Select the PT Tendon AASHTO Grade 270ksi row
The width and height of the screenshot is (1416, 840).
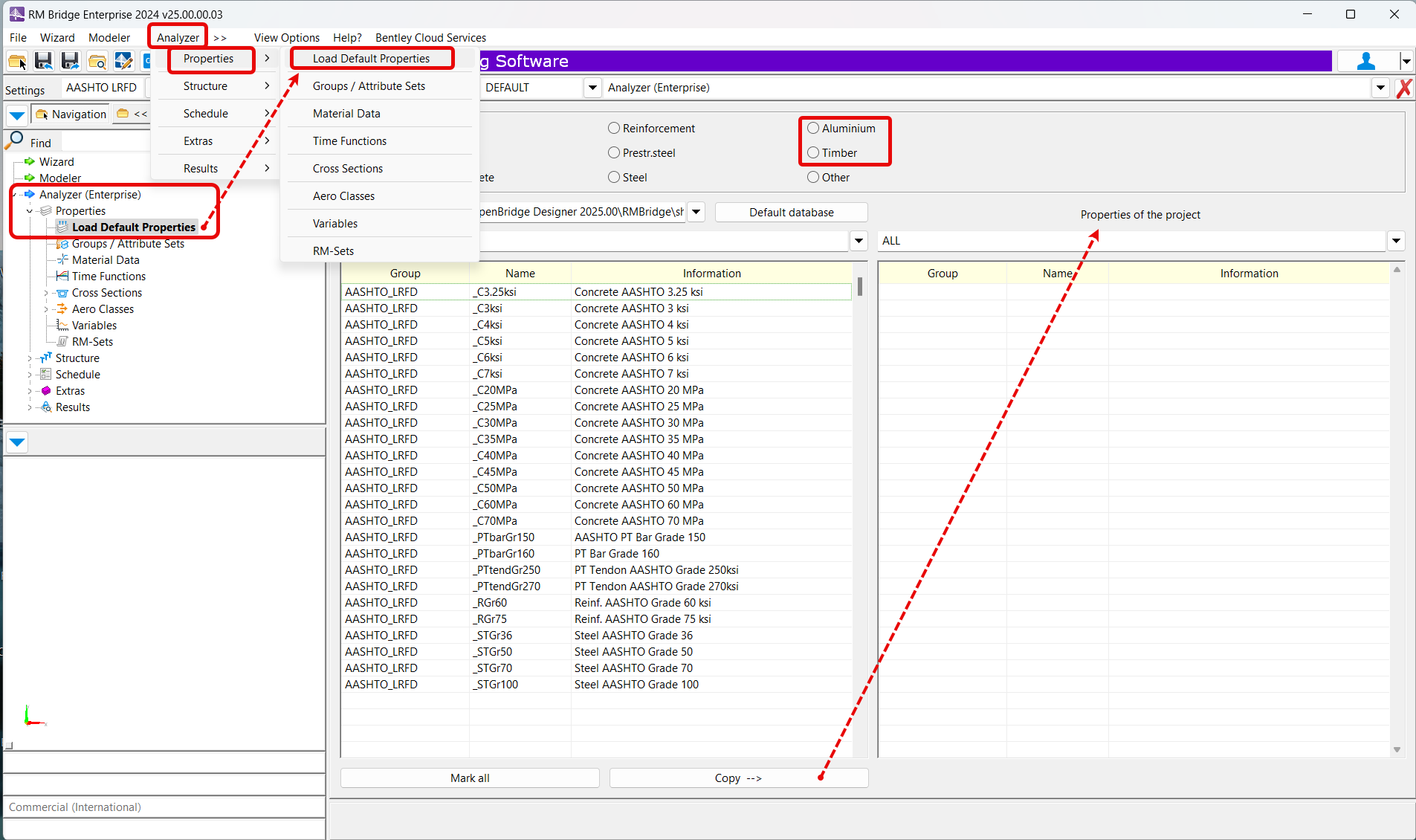point(596,586)
